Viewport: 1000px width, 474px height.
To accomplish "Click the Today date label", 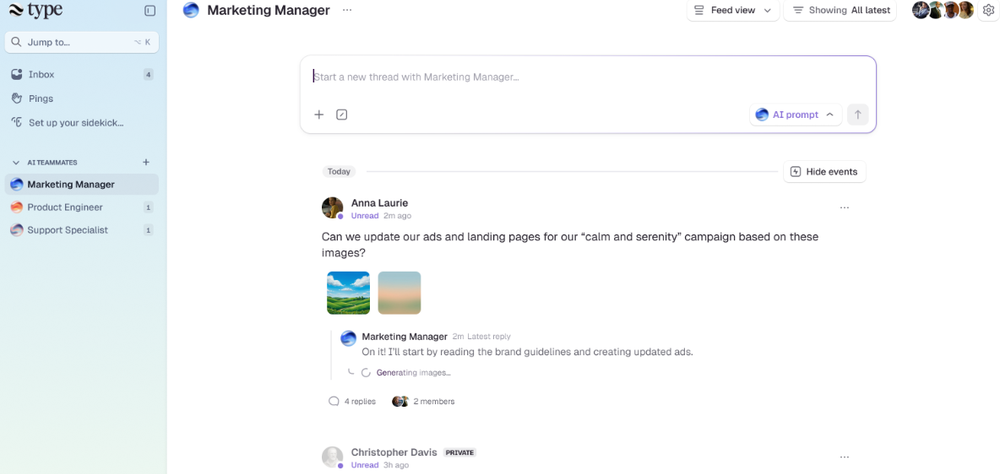I will pos(339,172).
